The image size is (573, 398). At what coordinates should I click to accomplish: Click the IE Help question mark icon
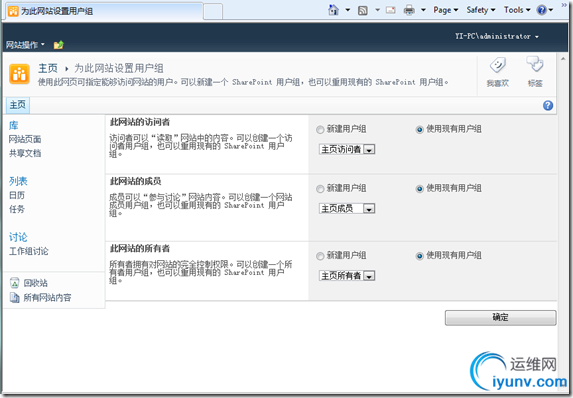[x=542, y=10]
